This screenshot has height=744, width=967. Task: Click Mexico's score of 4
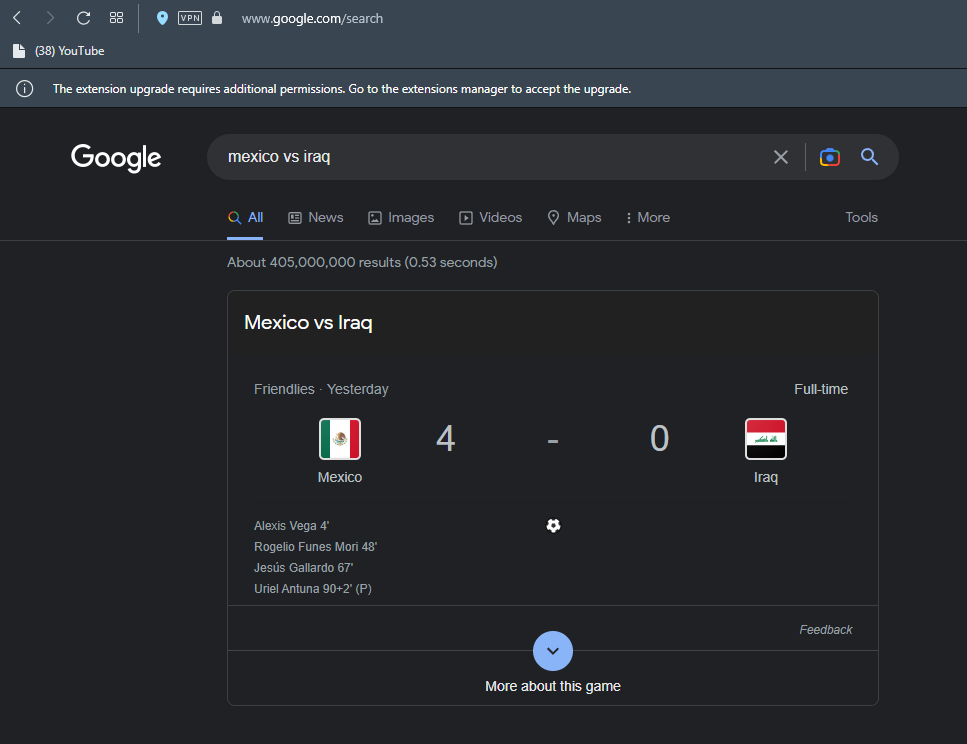click(x=445, y=439)
